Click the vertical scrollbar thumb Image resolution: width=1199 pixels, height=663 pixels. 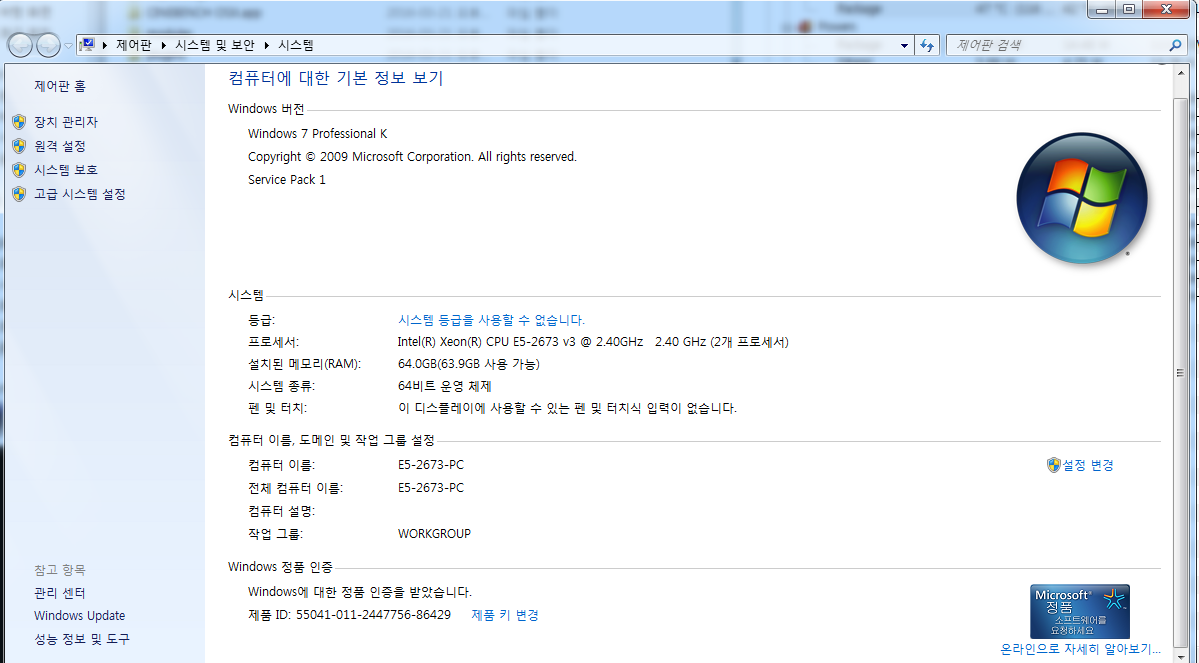(x=1181, y=372)
